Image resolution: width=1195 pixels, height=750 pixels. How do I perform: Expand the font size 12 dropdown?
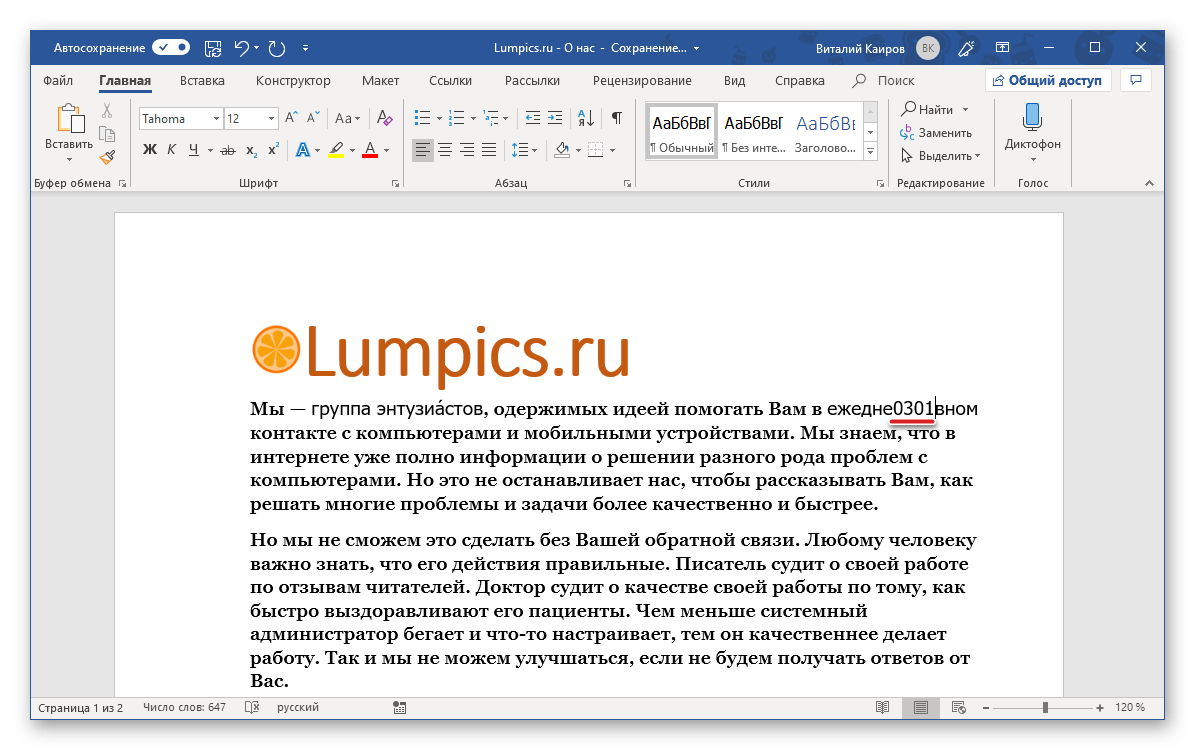coord(271,119)
